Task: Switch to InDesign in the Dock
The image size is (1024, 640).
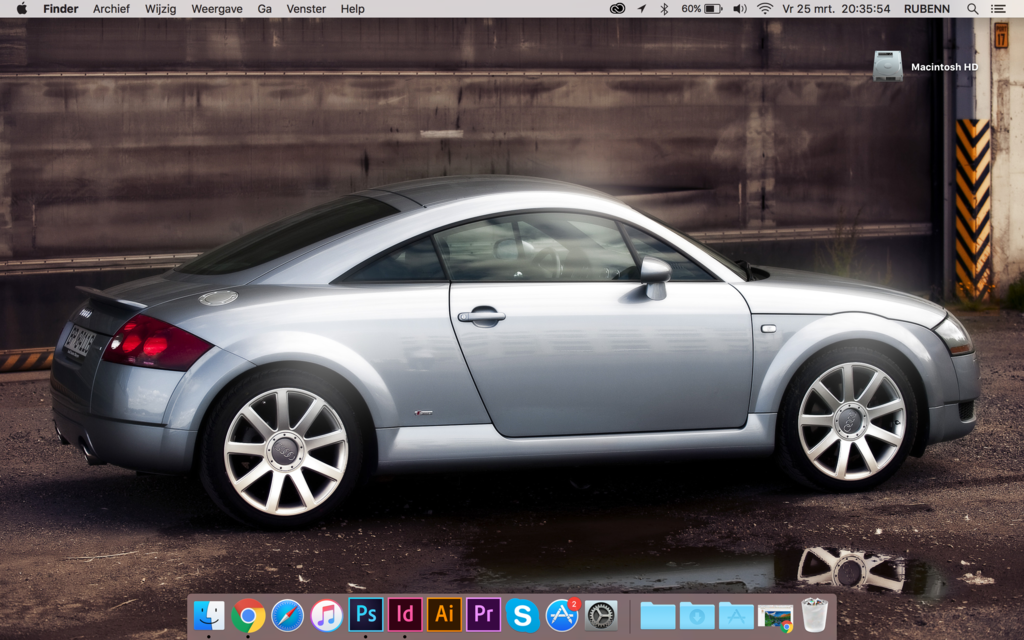Action: pos(405,615)
